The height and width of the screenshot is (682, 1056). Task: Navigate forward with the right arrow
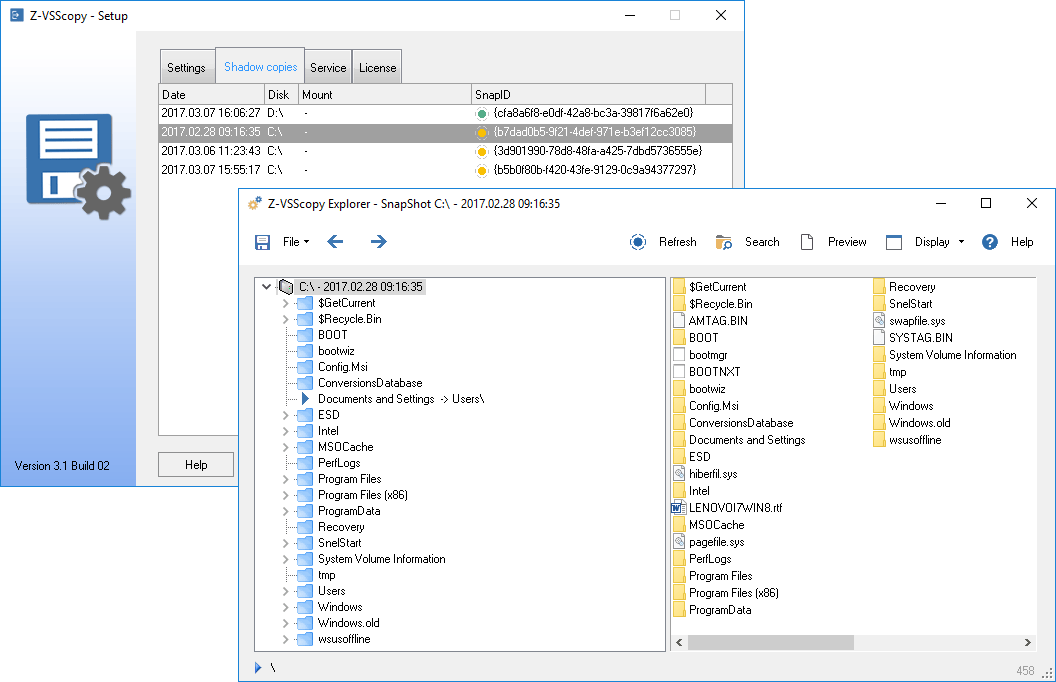tap(379, 242)
